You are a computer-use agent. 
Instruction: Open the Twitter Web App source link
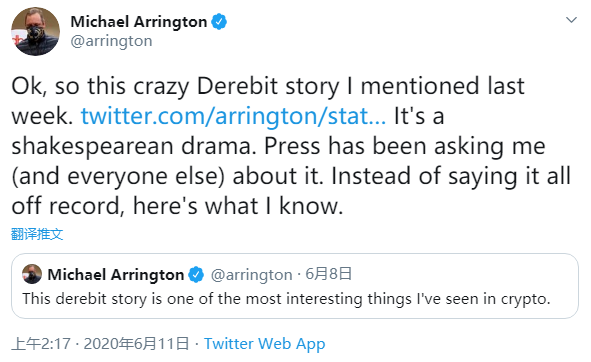point(265,344)
